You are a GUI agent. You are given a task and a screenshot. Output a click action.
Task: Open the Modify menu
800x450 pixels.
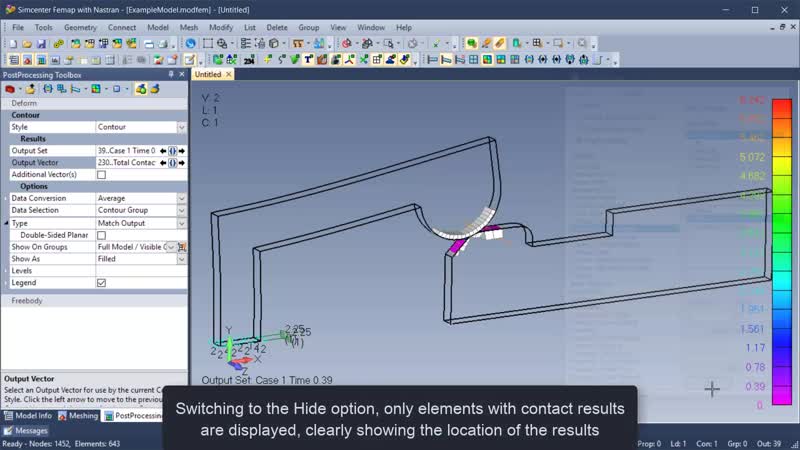(221, 28)
